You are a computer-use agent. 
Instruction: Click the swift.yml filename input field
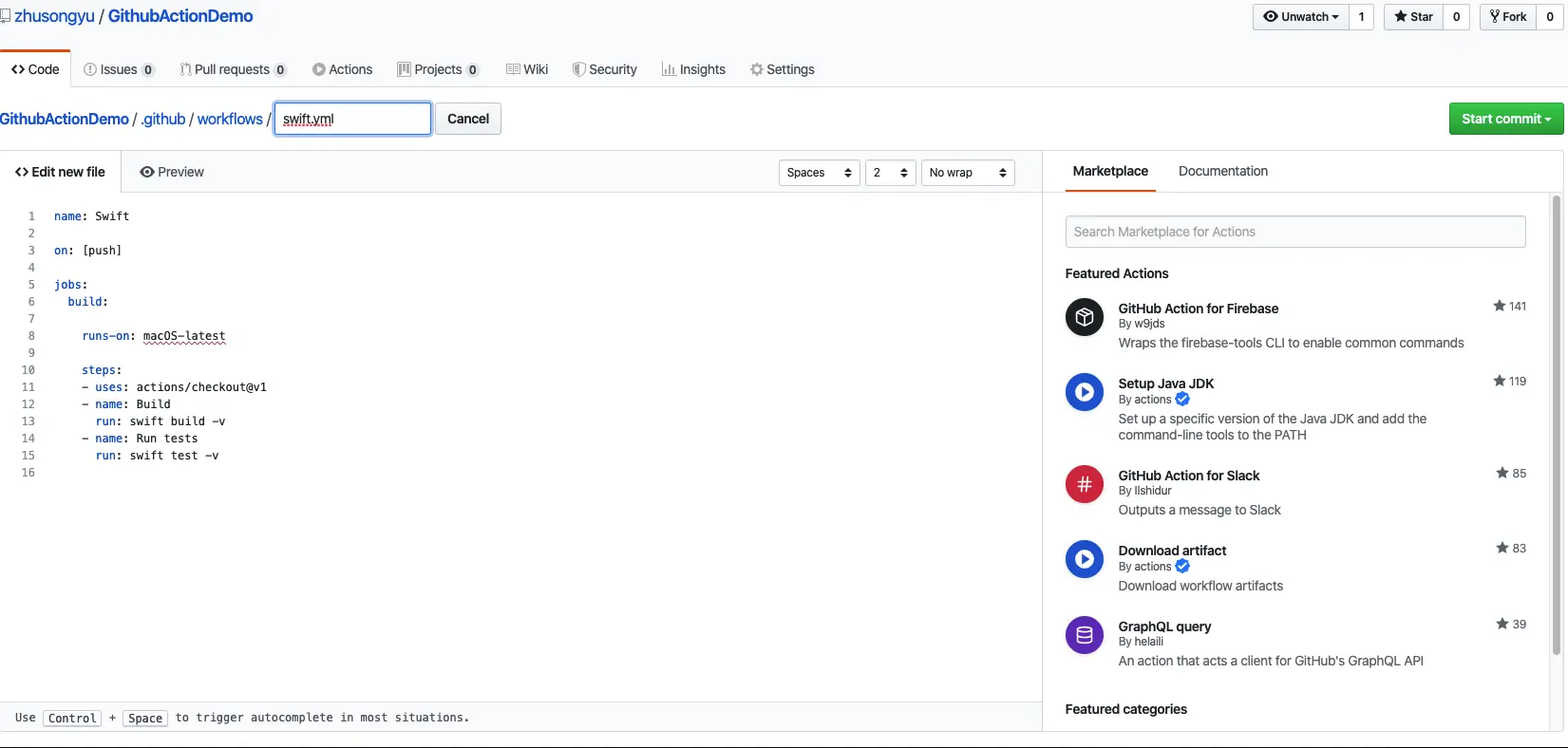click(353, 119)
